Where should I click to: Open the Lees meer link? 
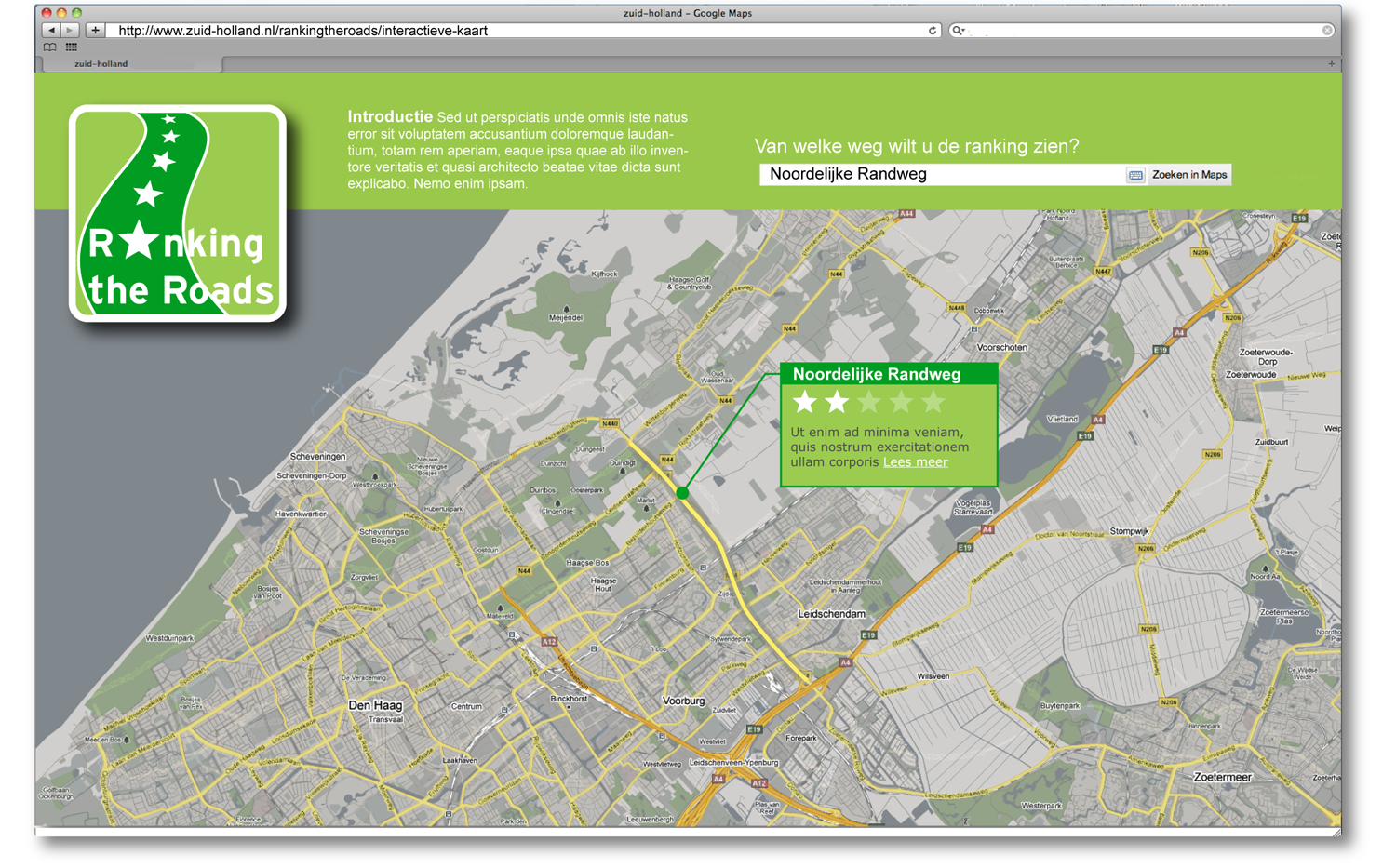(x=916, y=462)
